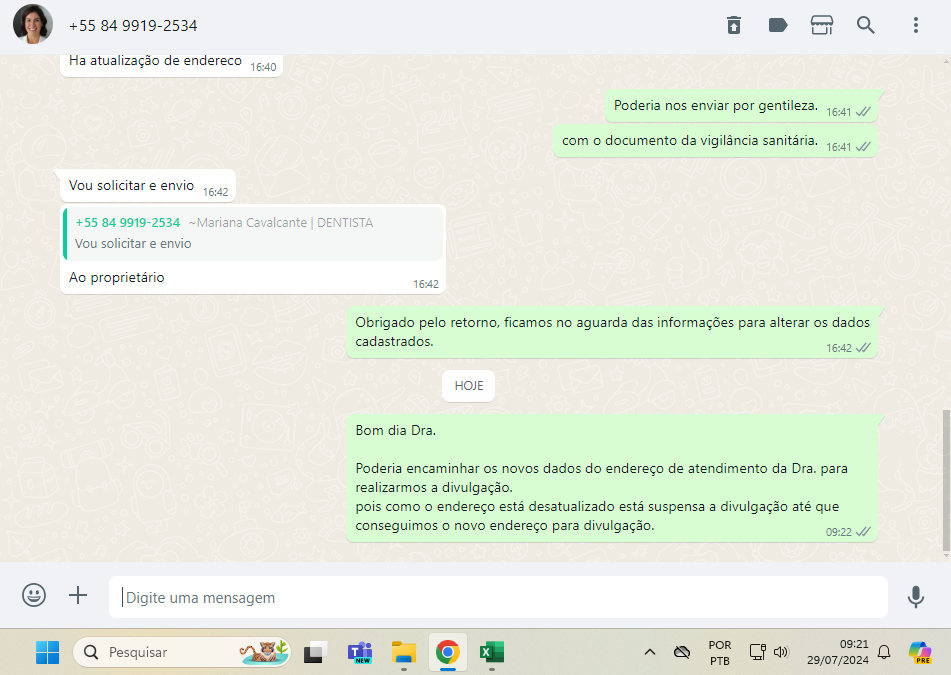The image size is (951, 675).
Task: Toggle the volume speaker tray icon
Action: point(781,652)
